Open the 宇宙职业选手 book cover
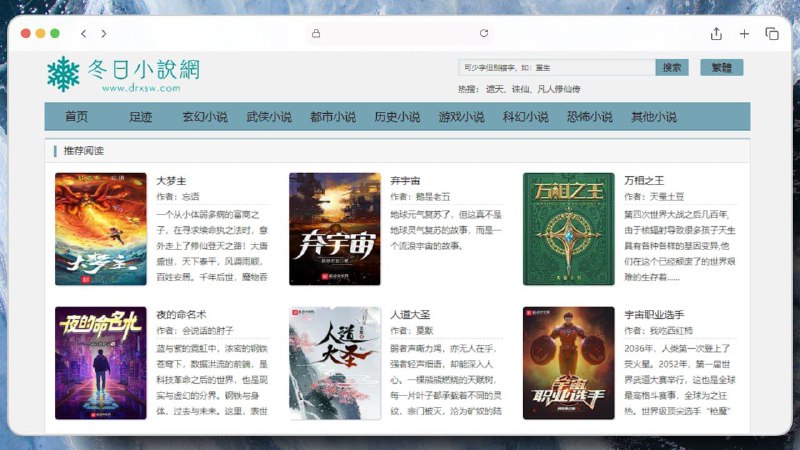The width and height of the screenshot is (800, 450). [568, 363]
